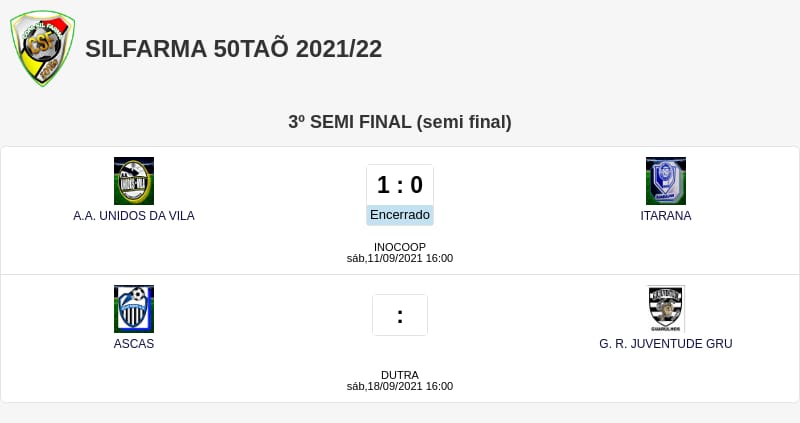The height and width of the screenshot is (423, 800).
Task: Click the INOCOOP venue label
Action: [x=400, y=247]
